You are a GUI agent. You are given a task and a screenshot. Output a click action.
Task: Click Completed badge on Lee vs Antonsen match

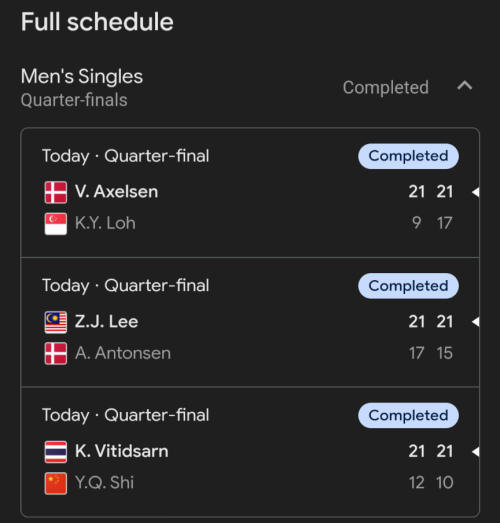408,286
